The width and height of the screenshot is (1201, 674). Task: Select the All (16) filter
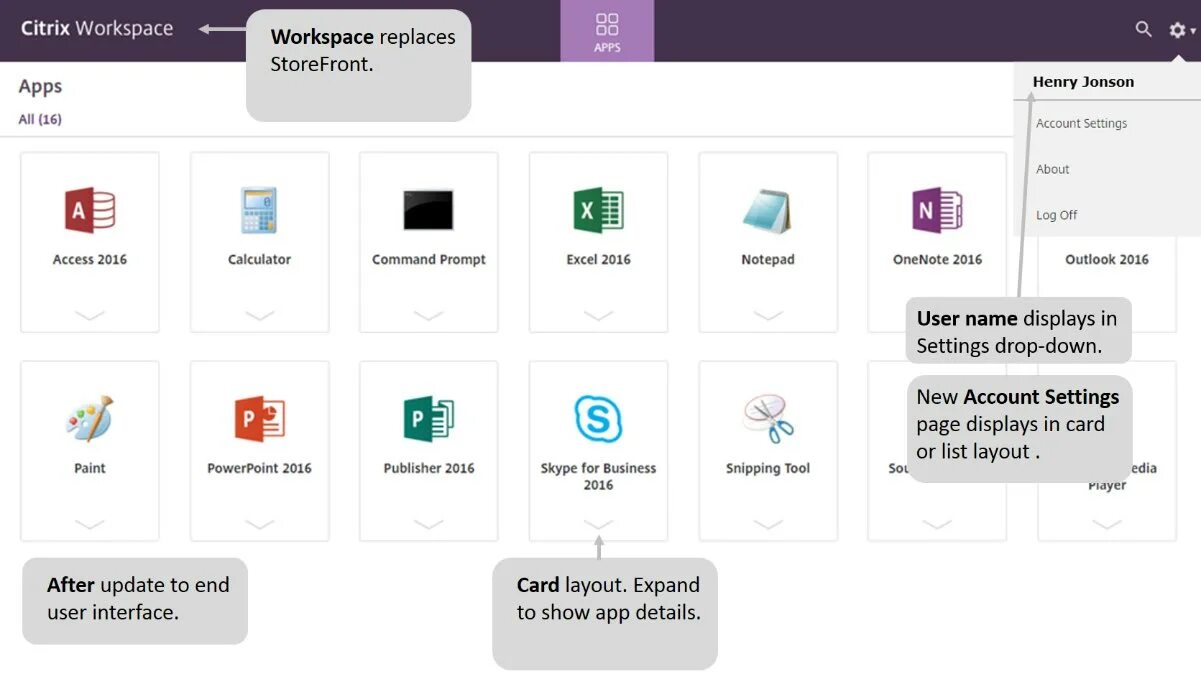(x=40, y=119)
